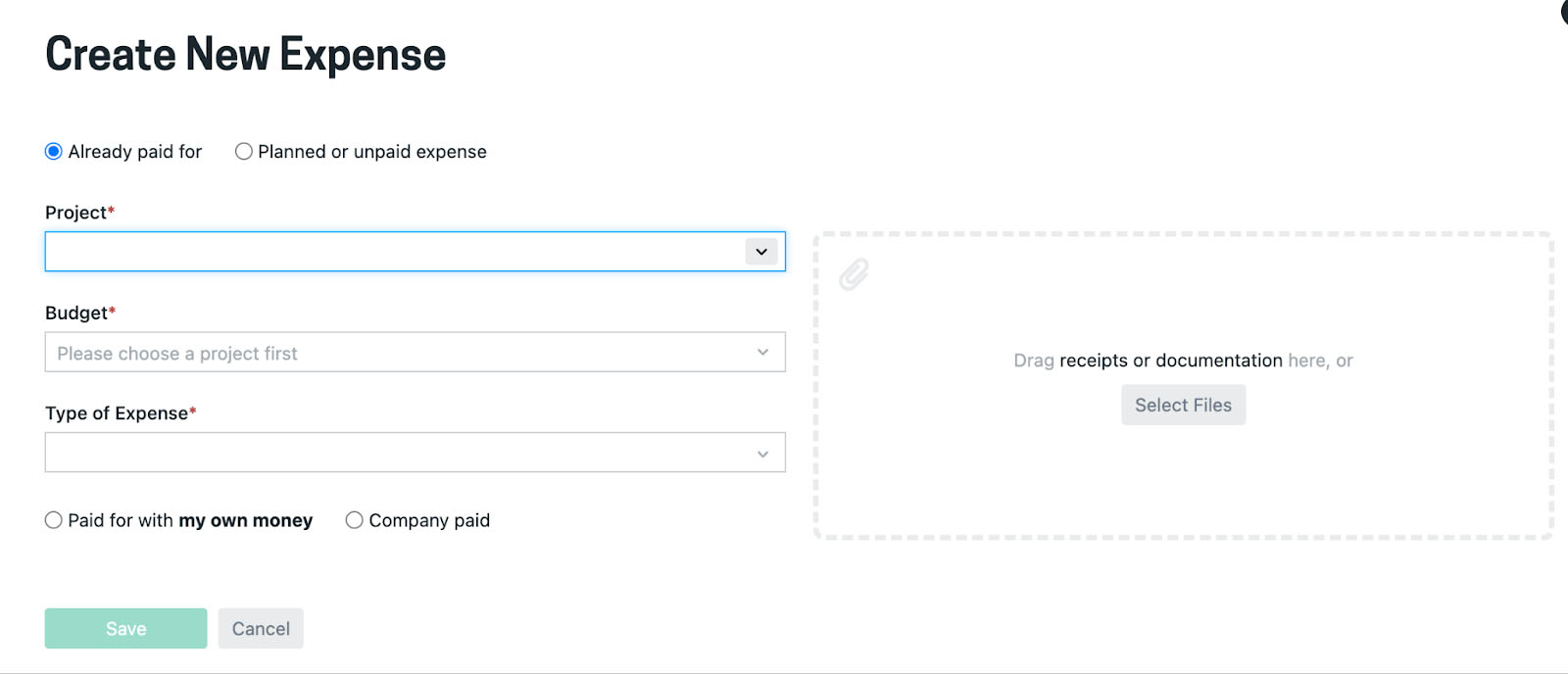Expand the Type of Expense dropdown
1568x674 pixels.
pyautogui.click(x=415, y=453)
